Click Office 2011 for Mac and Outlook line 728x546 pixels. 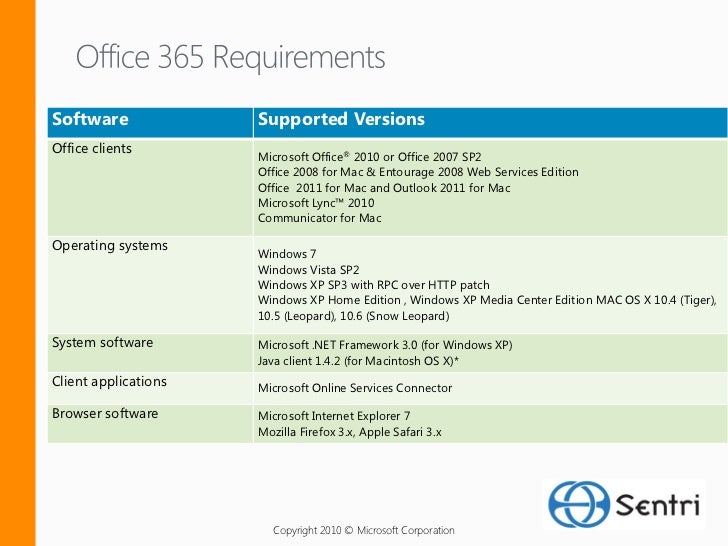tap(384, 188)
